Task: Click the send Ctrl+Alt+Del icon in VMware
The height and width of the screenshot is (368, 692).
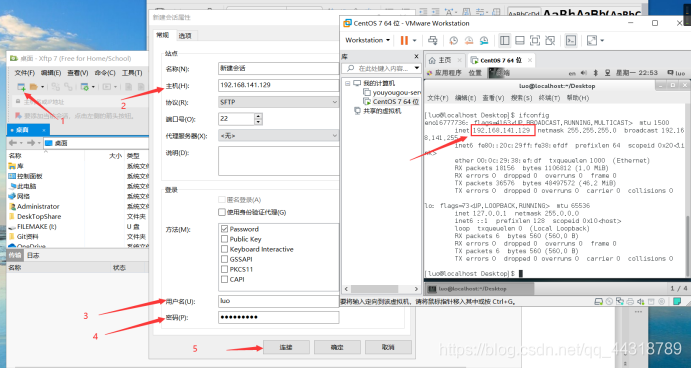Action: click(x=433, y=40)
